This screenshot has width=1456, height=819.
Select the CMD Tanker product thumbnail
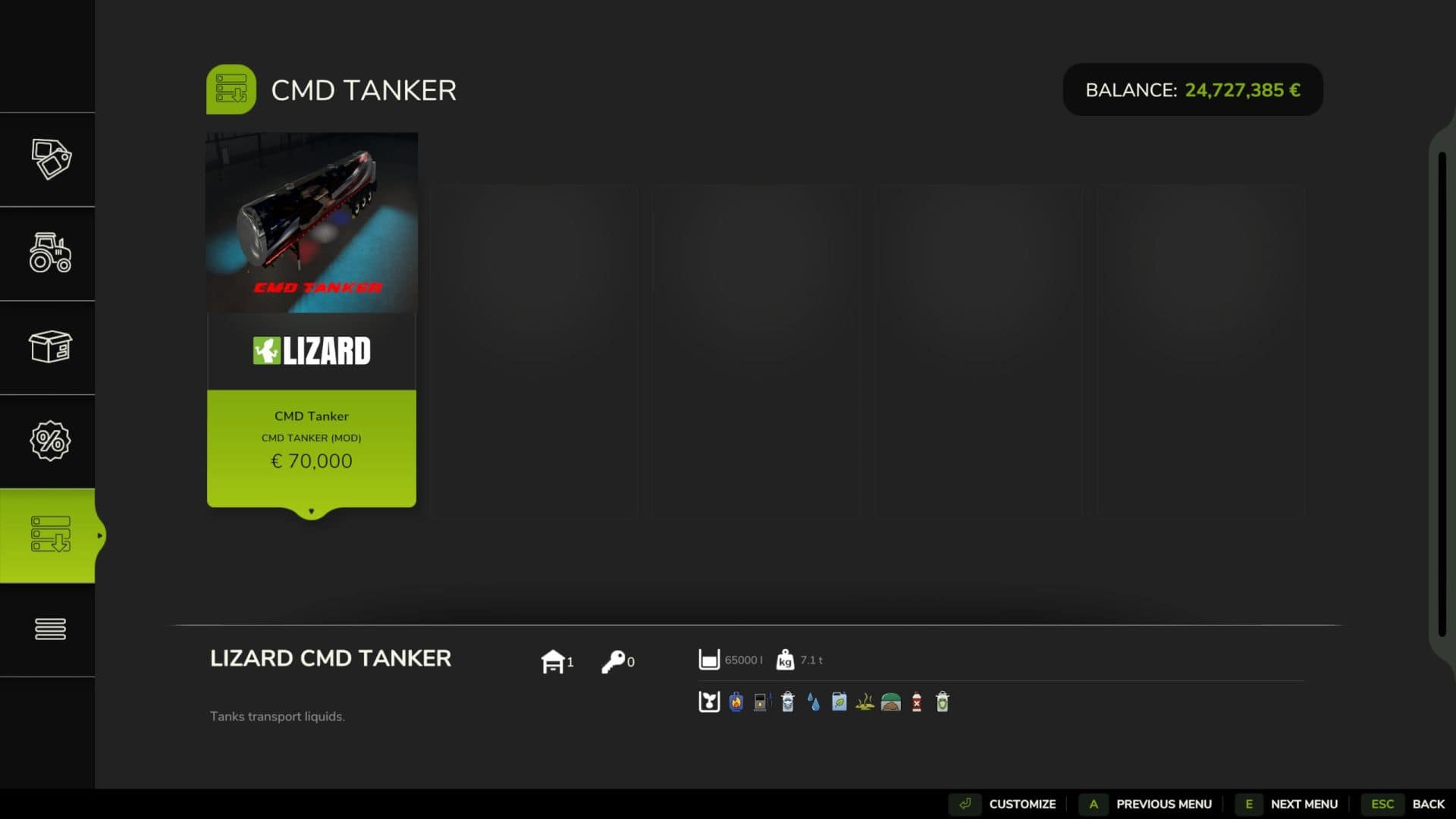pos(312,223)
